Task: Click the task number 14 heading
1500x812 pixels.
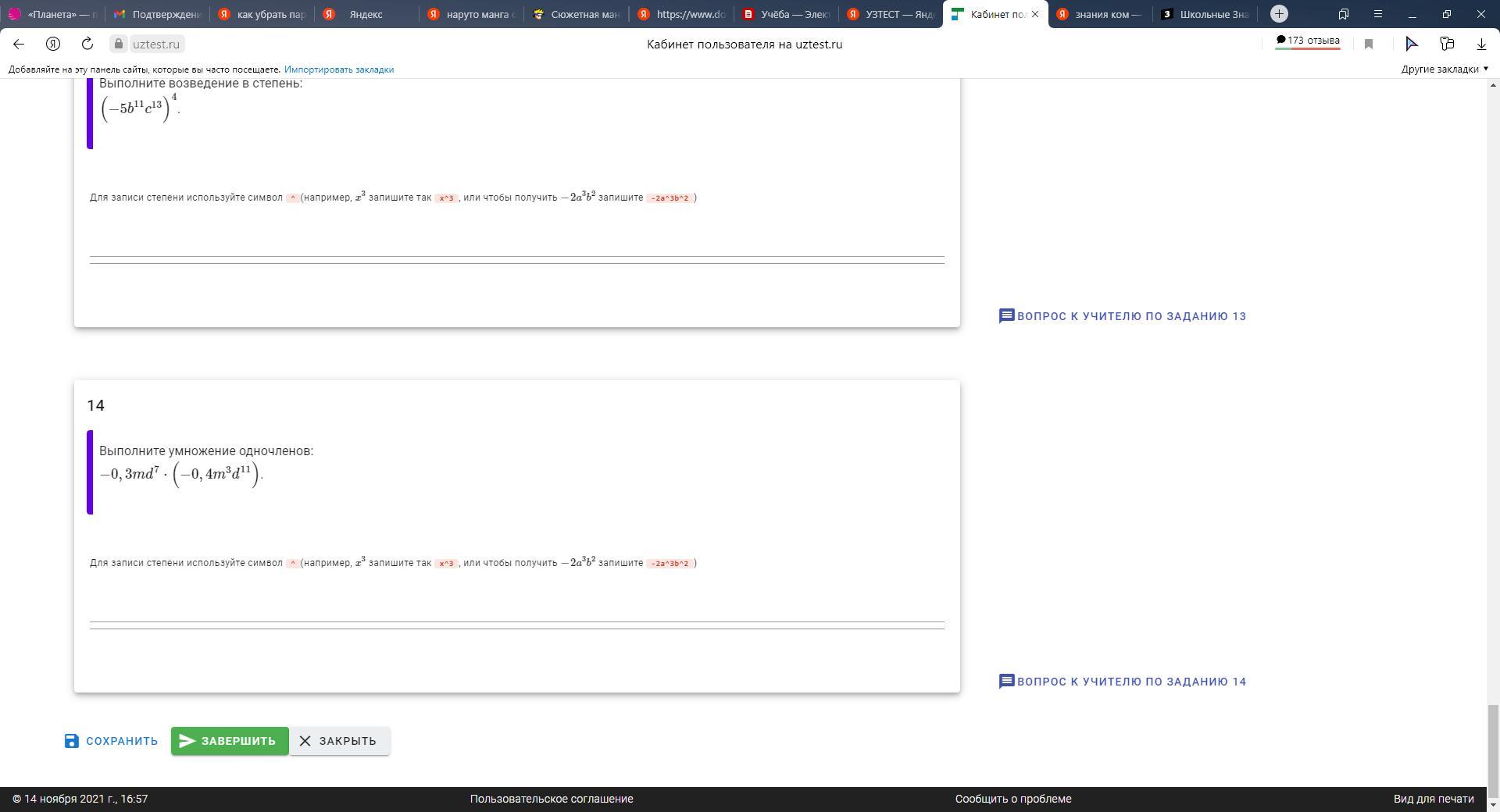Action: click(96, 405)
